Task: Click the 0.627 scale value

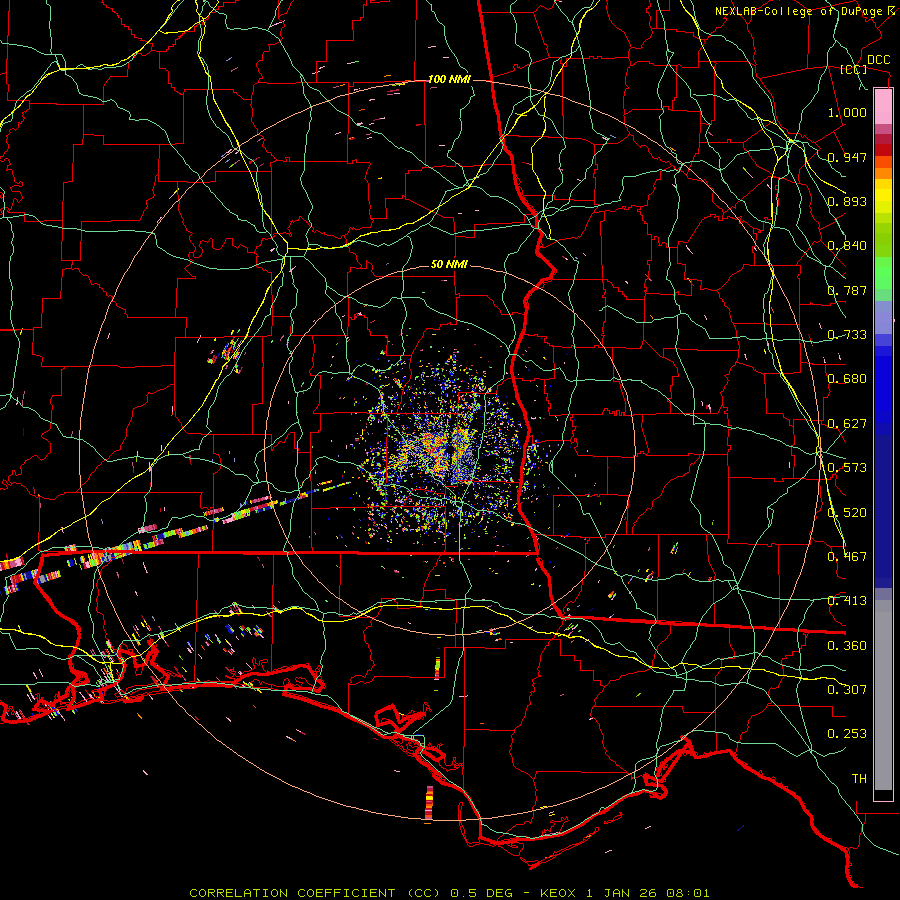Action: 847,424
